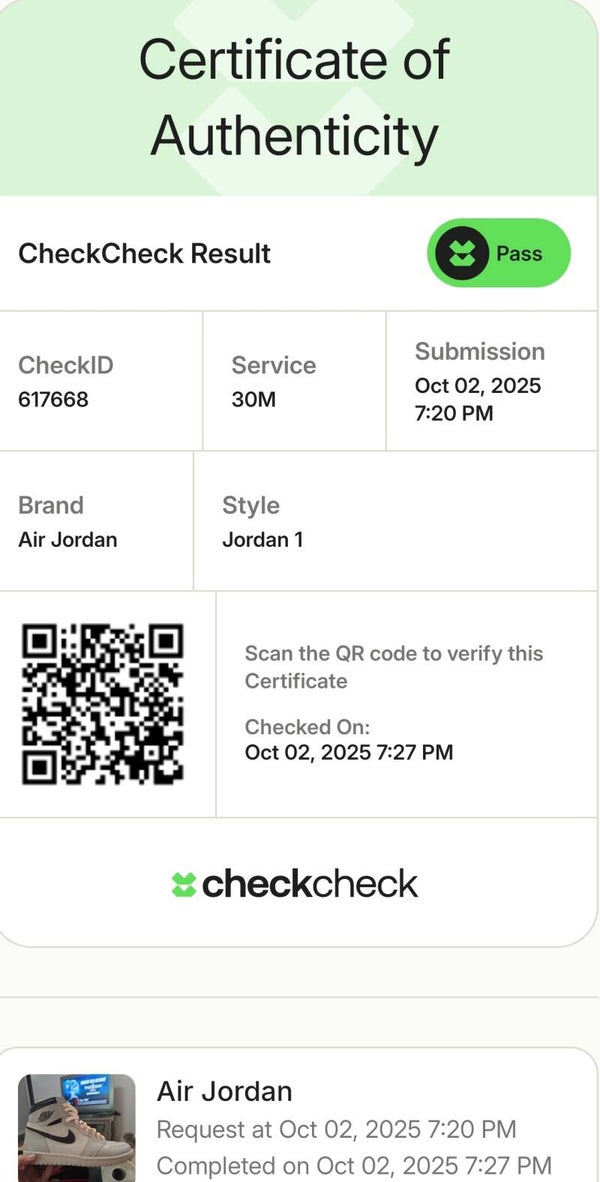Image resolution: width=600 pixels, height=1182 pixels.
Task: Open the Air Jordan request card title
Action: 224,1091
